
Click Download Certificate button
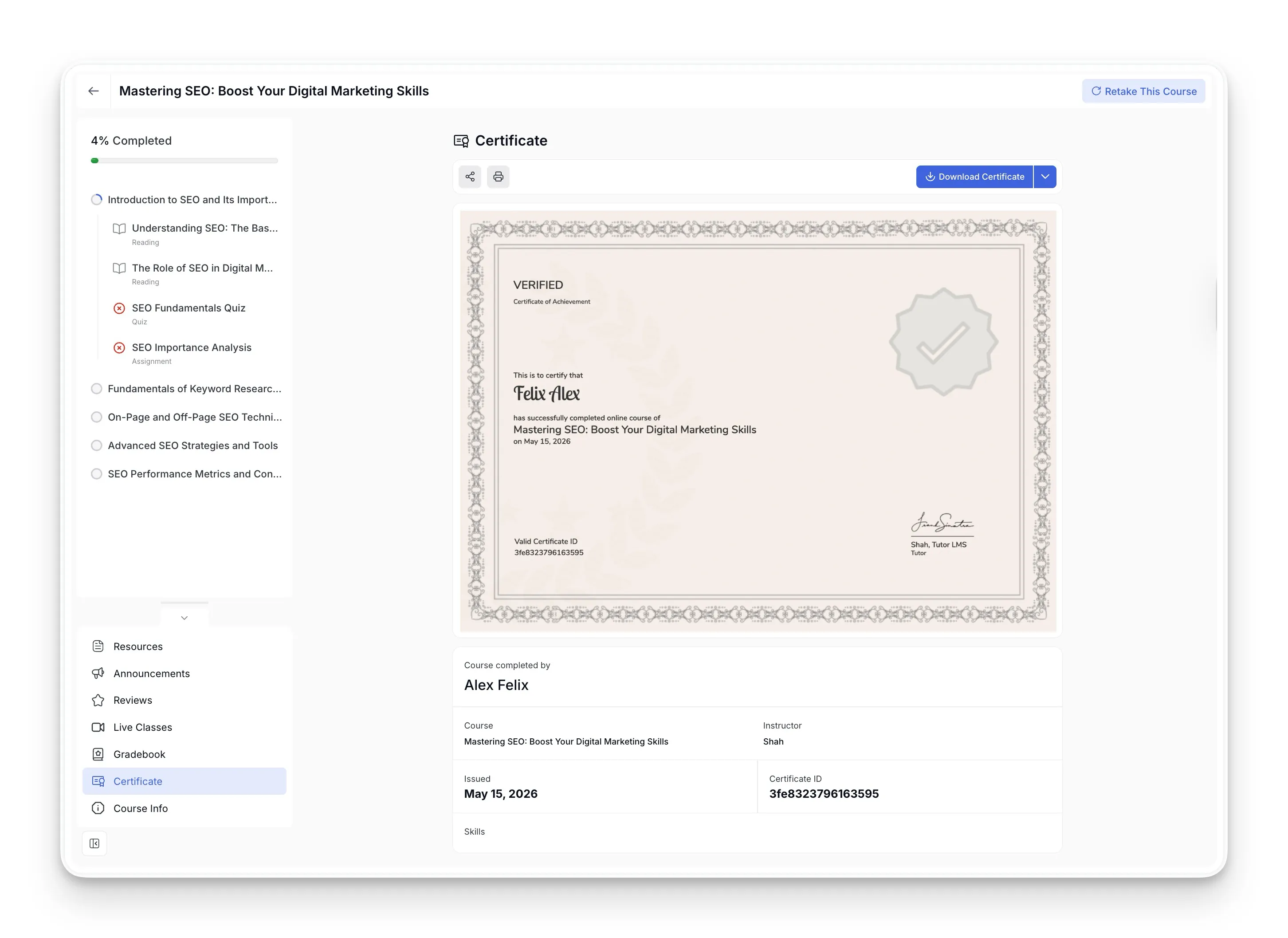(x=974, y=177)
